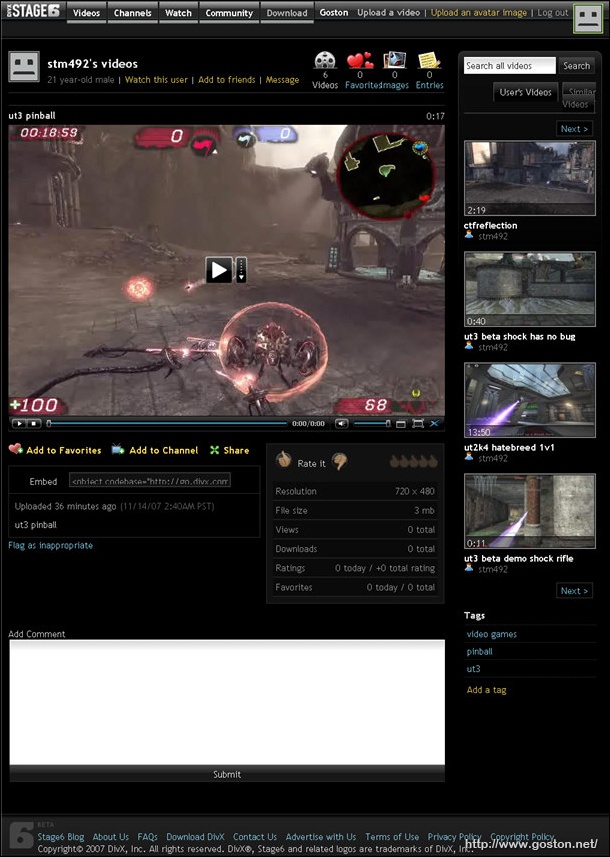Click the blue X player icon
Viewport: 610px width, 857px height.
pyautogui.click(x=435, y=424)
